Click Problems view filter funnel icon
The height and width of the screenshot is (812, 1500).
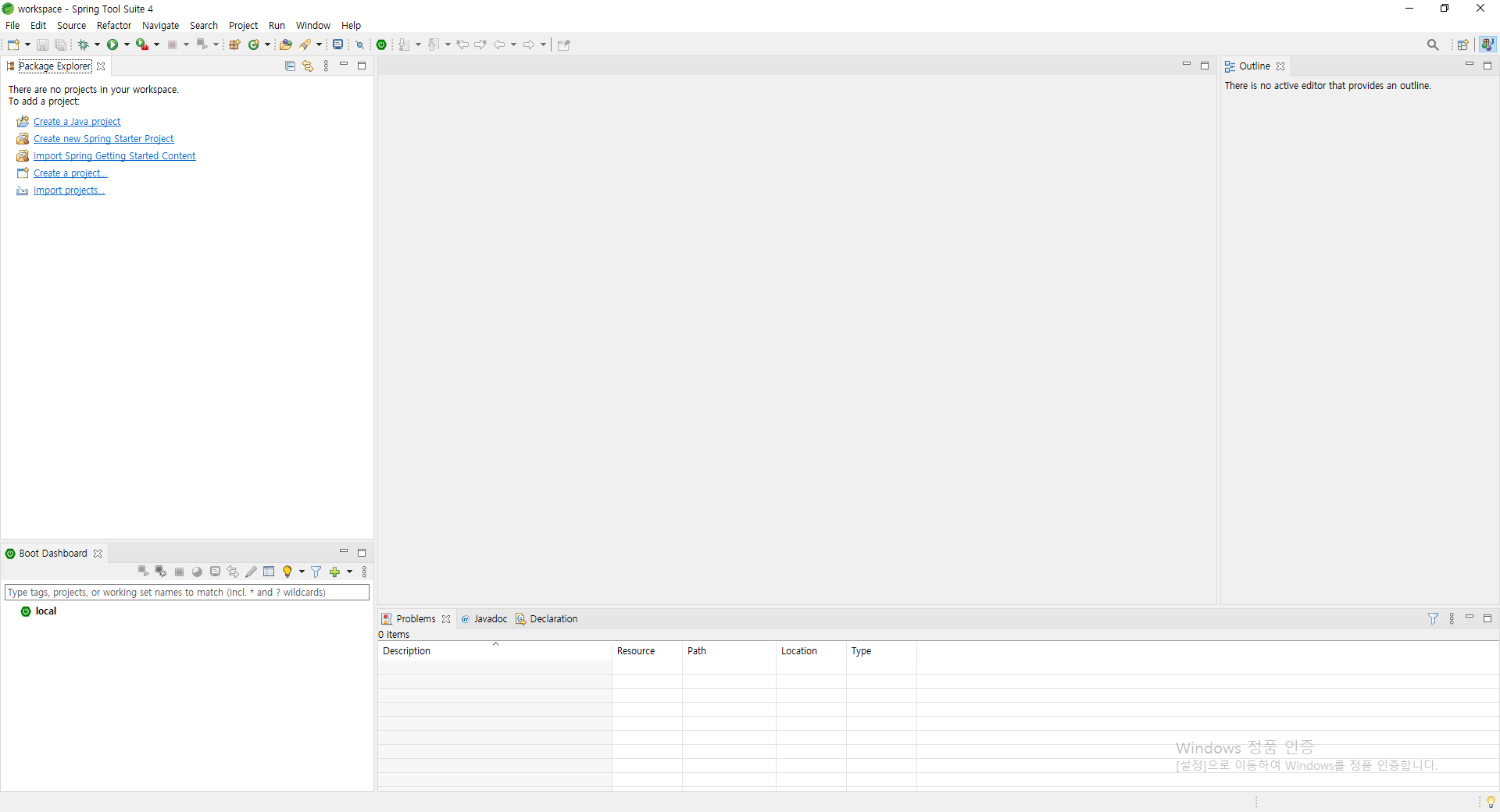[1433, 618]
